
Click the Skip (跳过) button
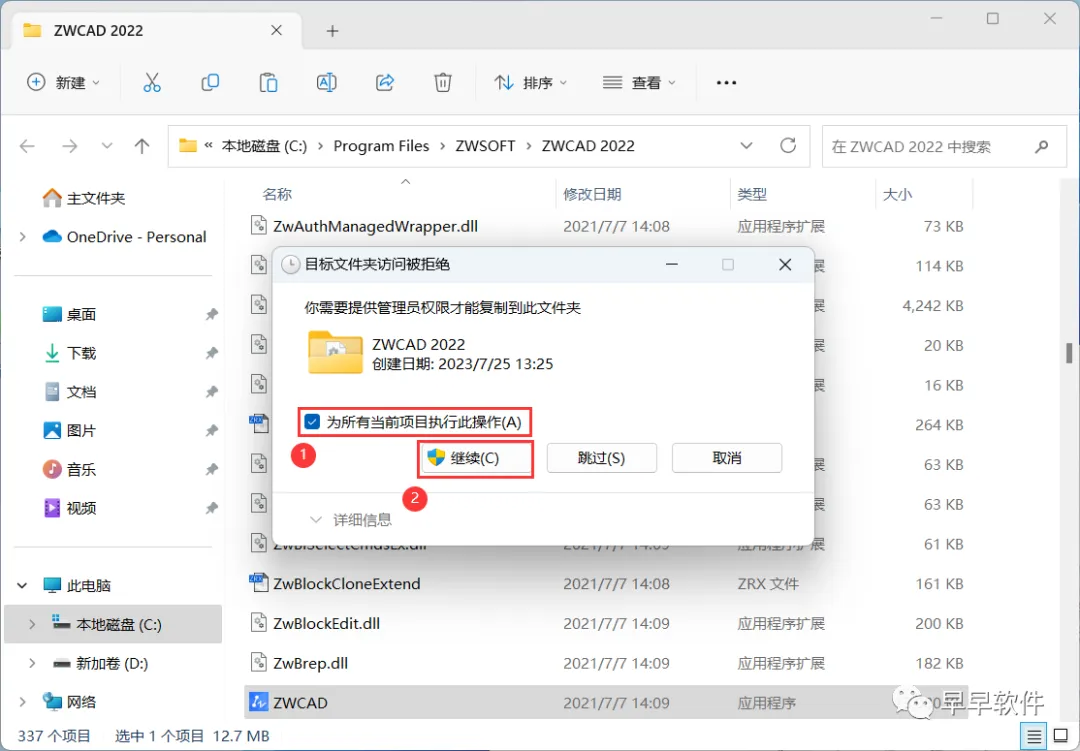click(601, 458)
